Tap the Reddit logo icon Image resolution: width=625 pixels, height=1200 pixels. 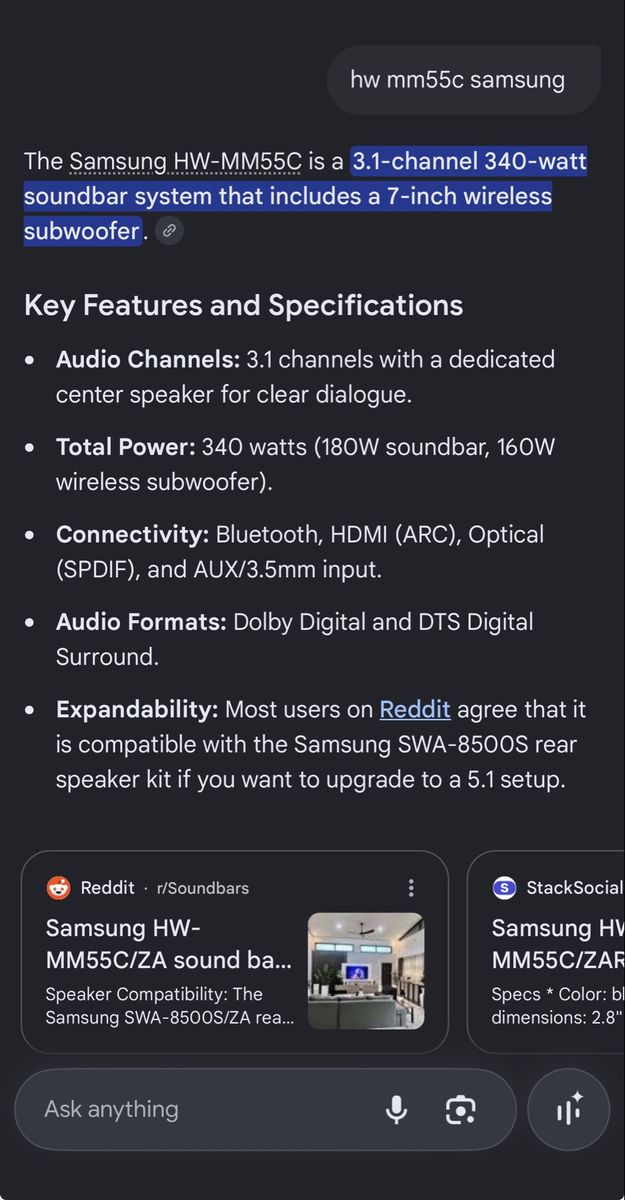click(x=59, y=888)
